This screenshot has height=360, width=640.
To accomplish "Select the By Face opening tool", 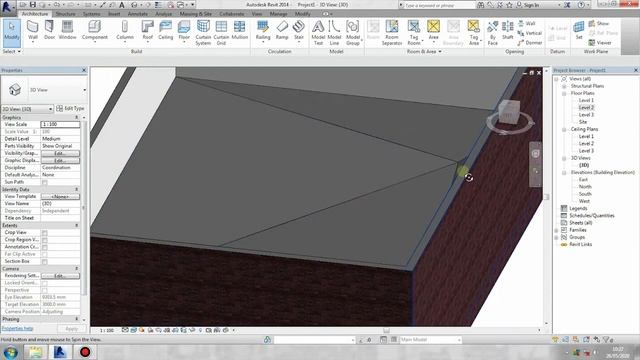I will pos(493,33).
